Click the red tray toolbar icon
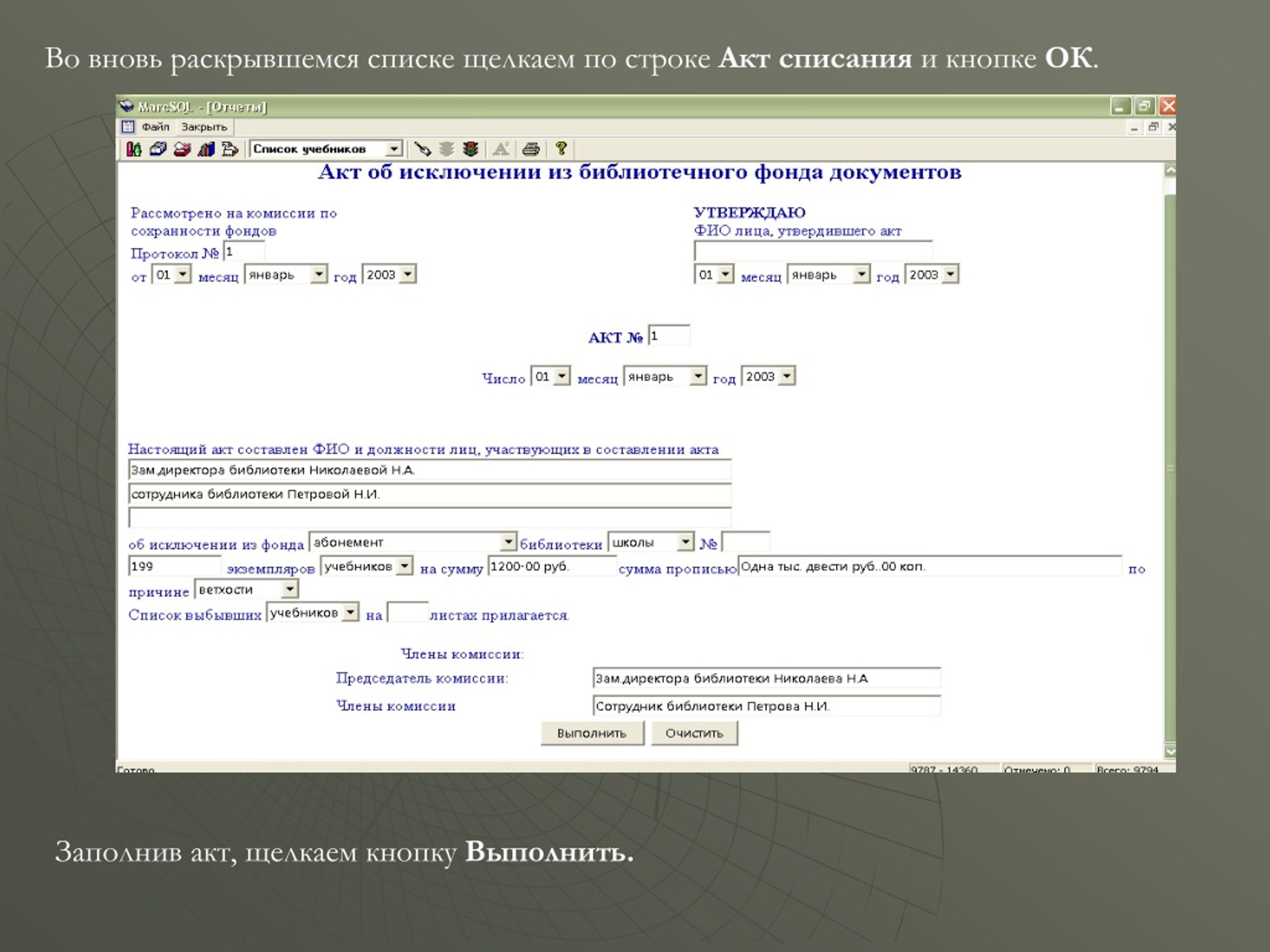 (182, 149)
